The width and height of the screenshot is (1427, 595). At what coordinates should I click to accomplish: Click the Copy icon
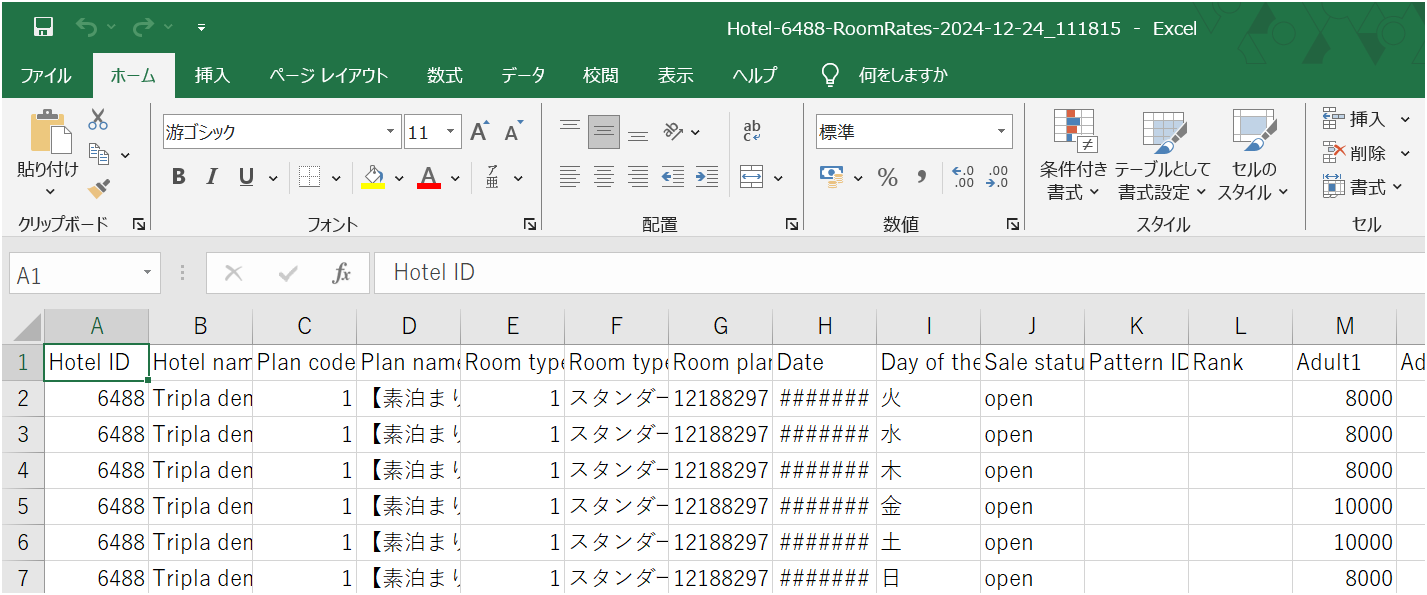99,154
